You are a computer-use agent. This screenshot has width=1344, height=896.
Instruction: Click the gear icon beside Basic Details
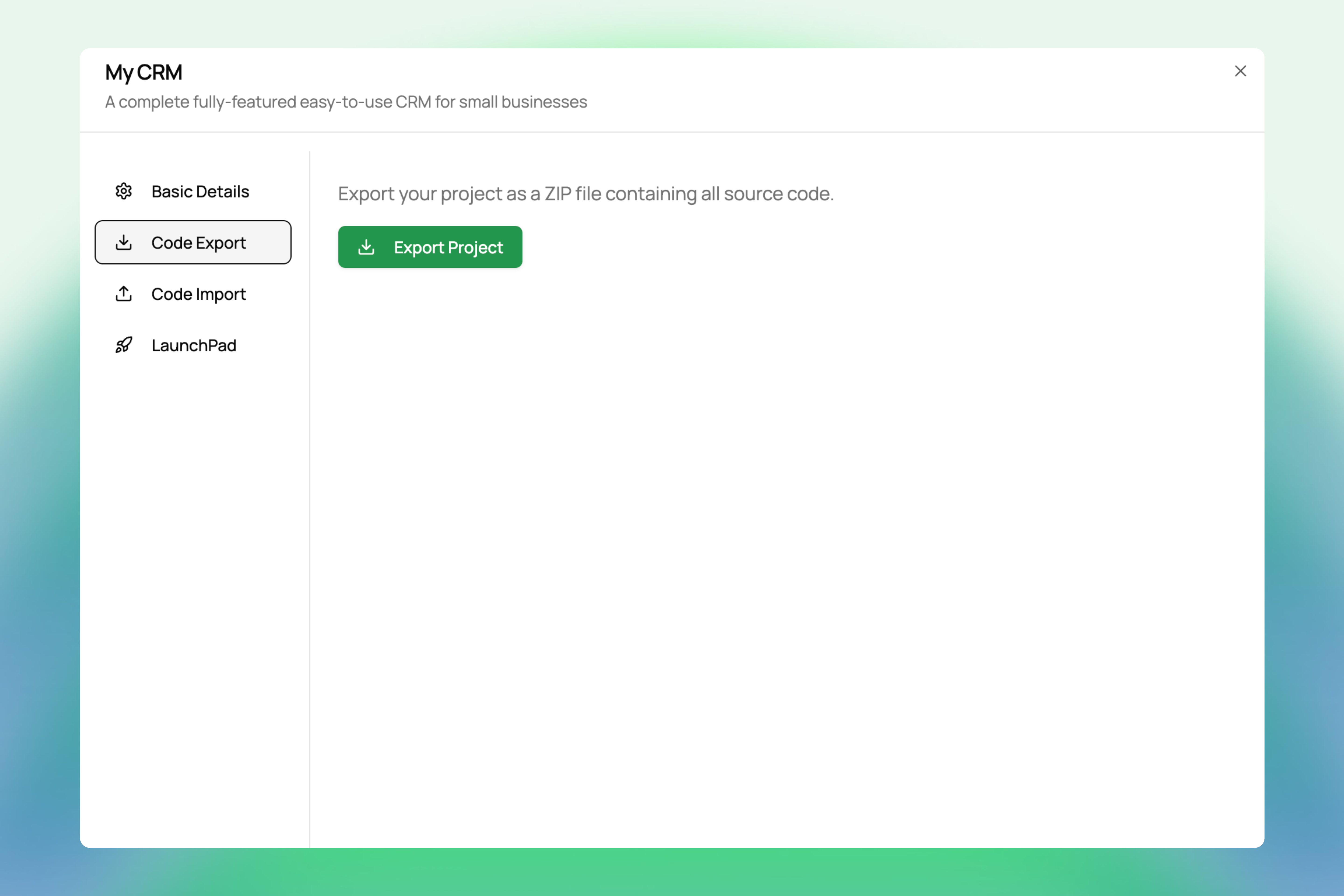[x=123, y=191]
